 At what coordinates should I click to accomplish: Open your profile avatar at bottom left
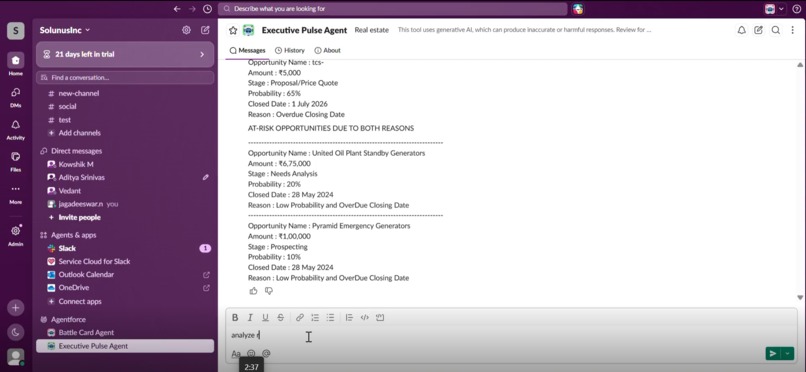[15, 357]
